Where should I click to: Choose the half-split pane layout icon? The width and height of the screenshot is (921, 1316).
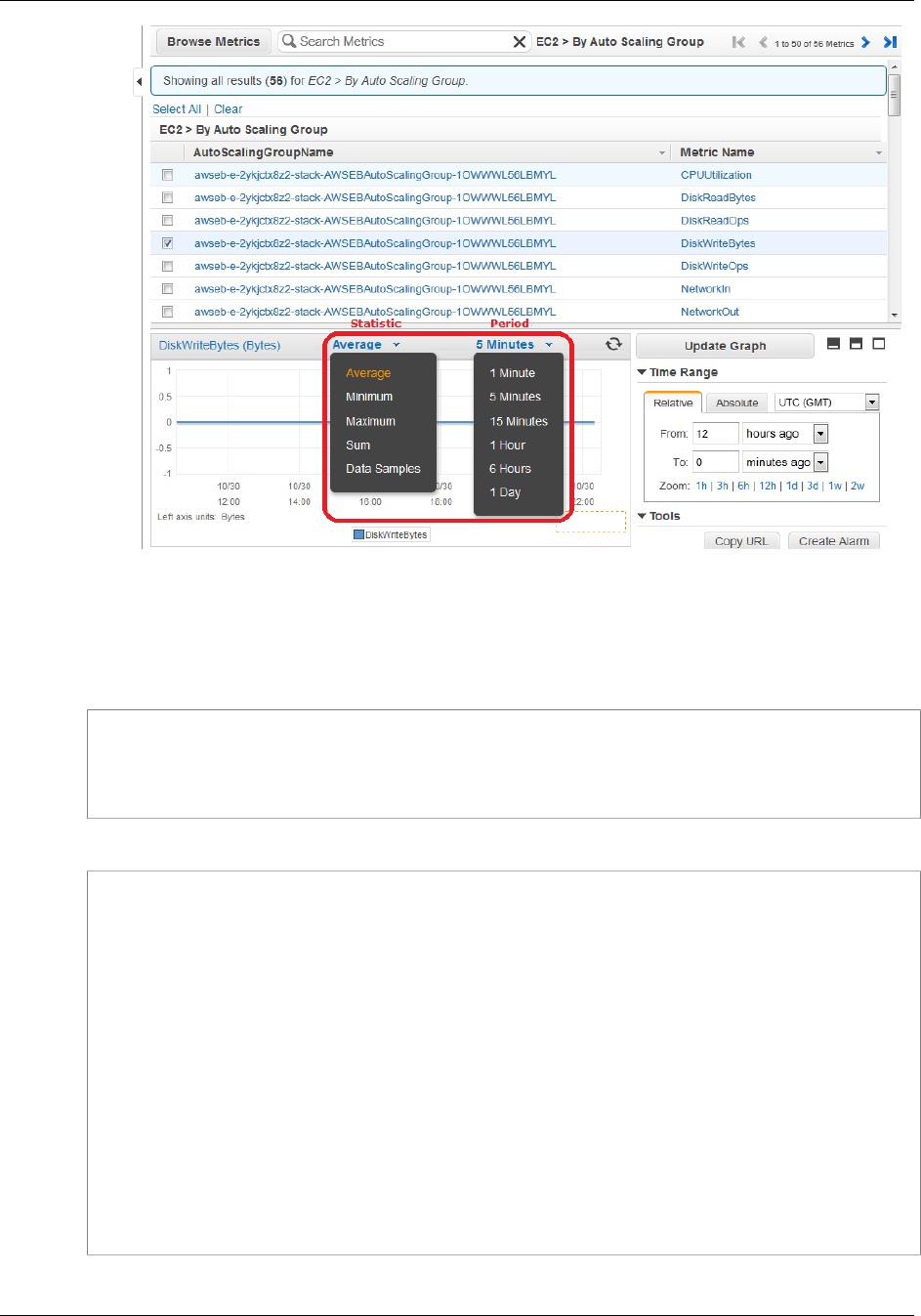pos(856,344)
